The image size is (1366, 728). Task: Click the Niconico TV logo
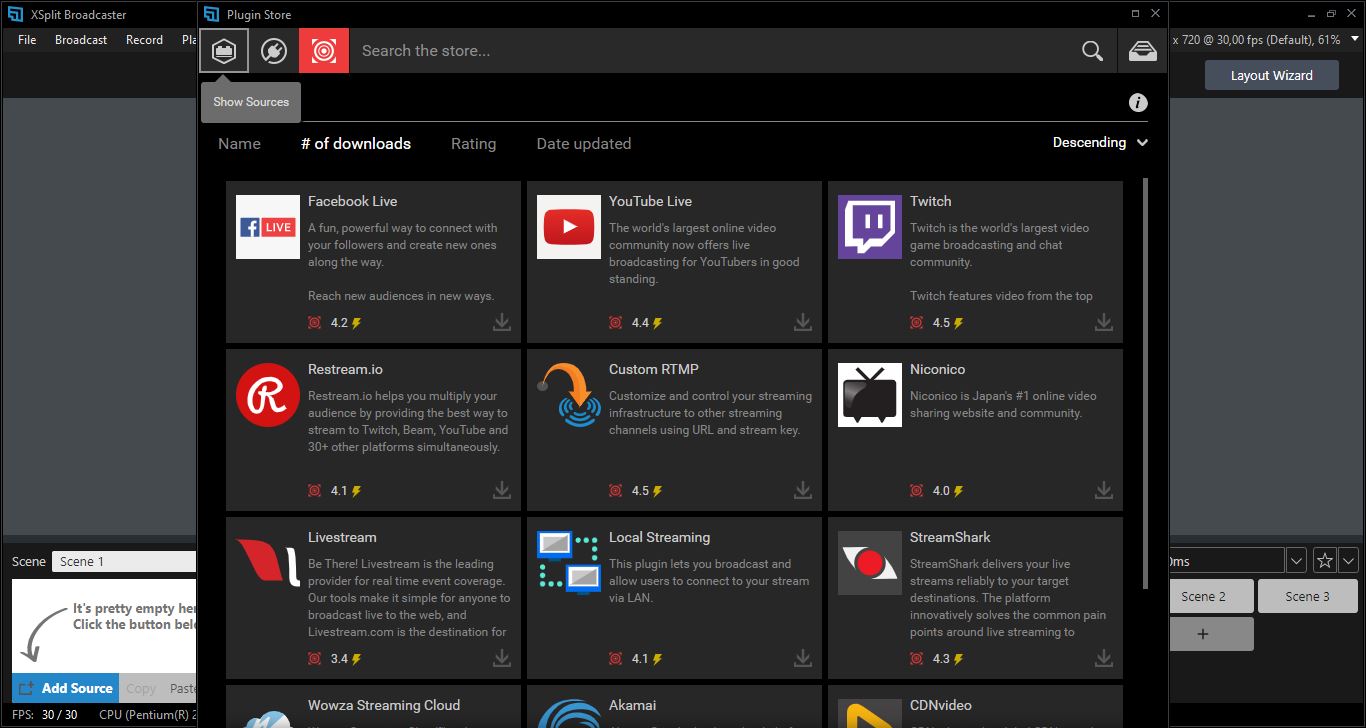click(870, 395)
